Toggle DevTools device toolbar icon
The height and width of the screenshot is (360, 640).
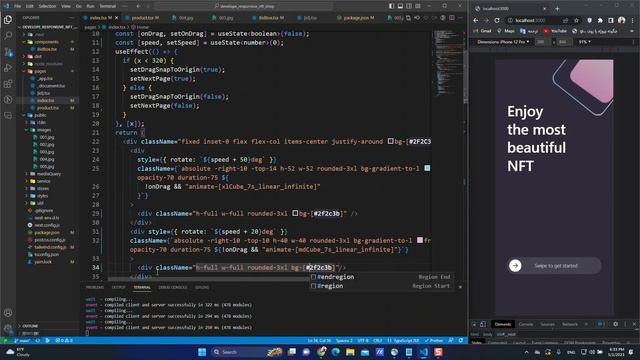483,324
